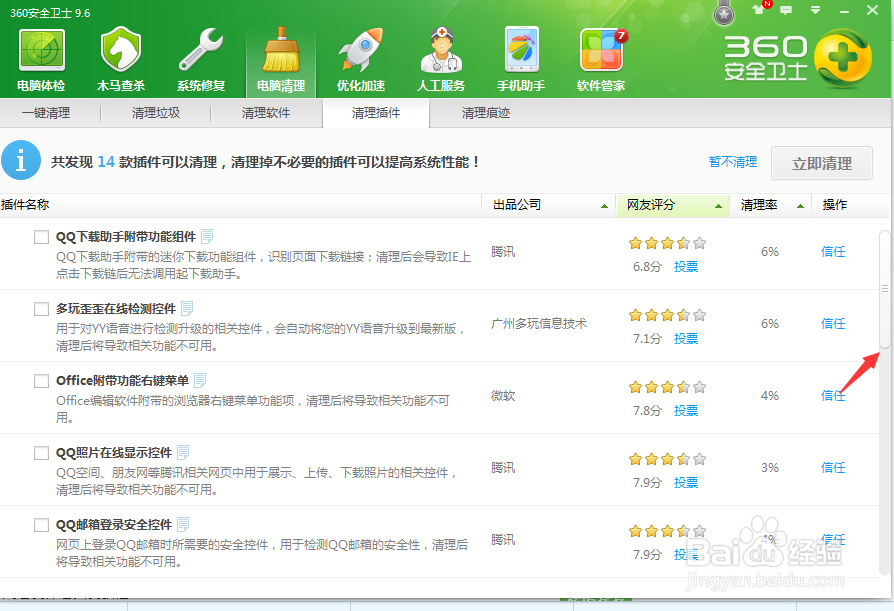Click the 操作 column header
Viewport: 894px width, 611px height.
835,205
